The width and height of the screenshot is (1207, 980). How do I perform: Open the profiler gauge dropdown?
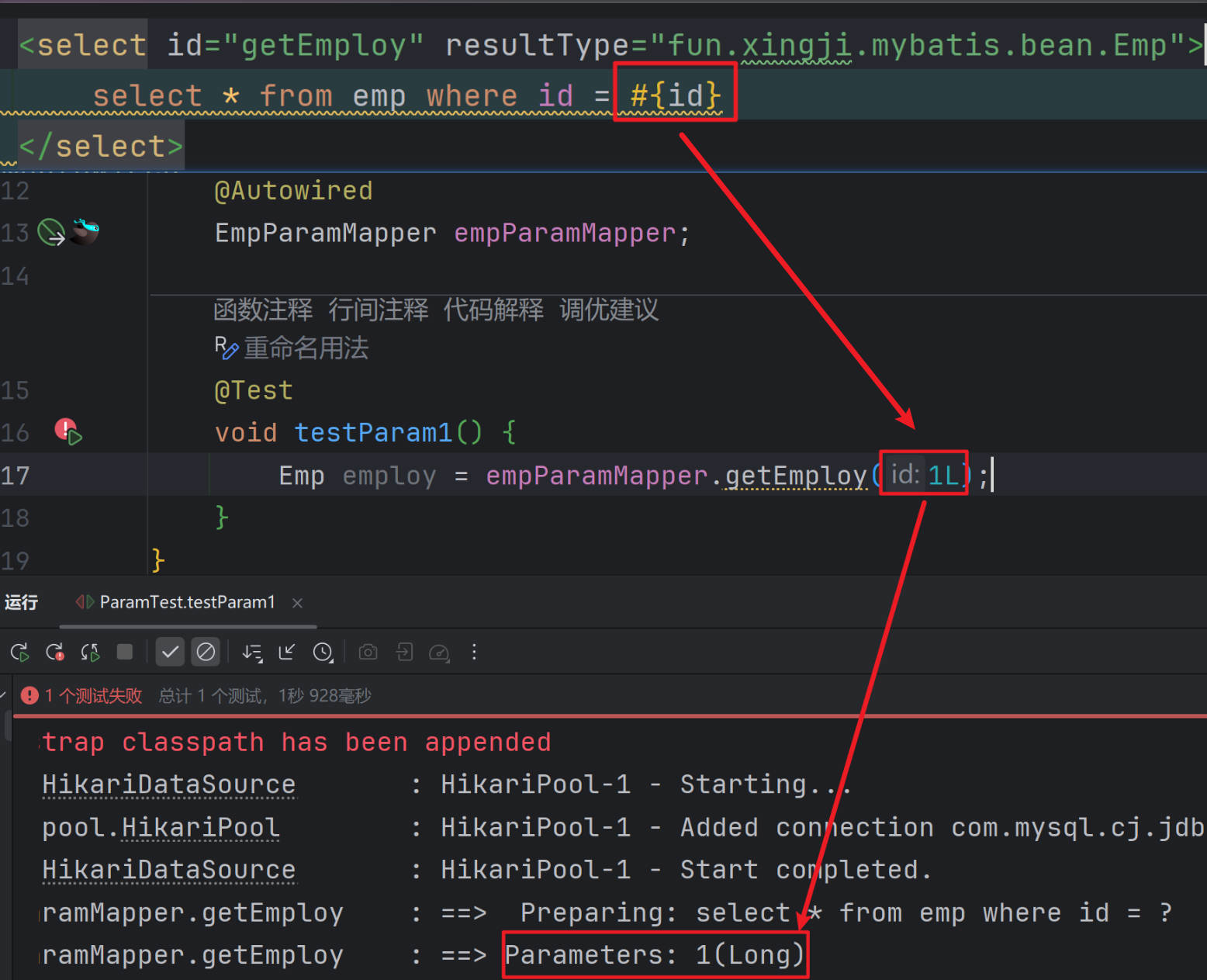[x=439, y=653]
